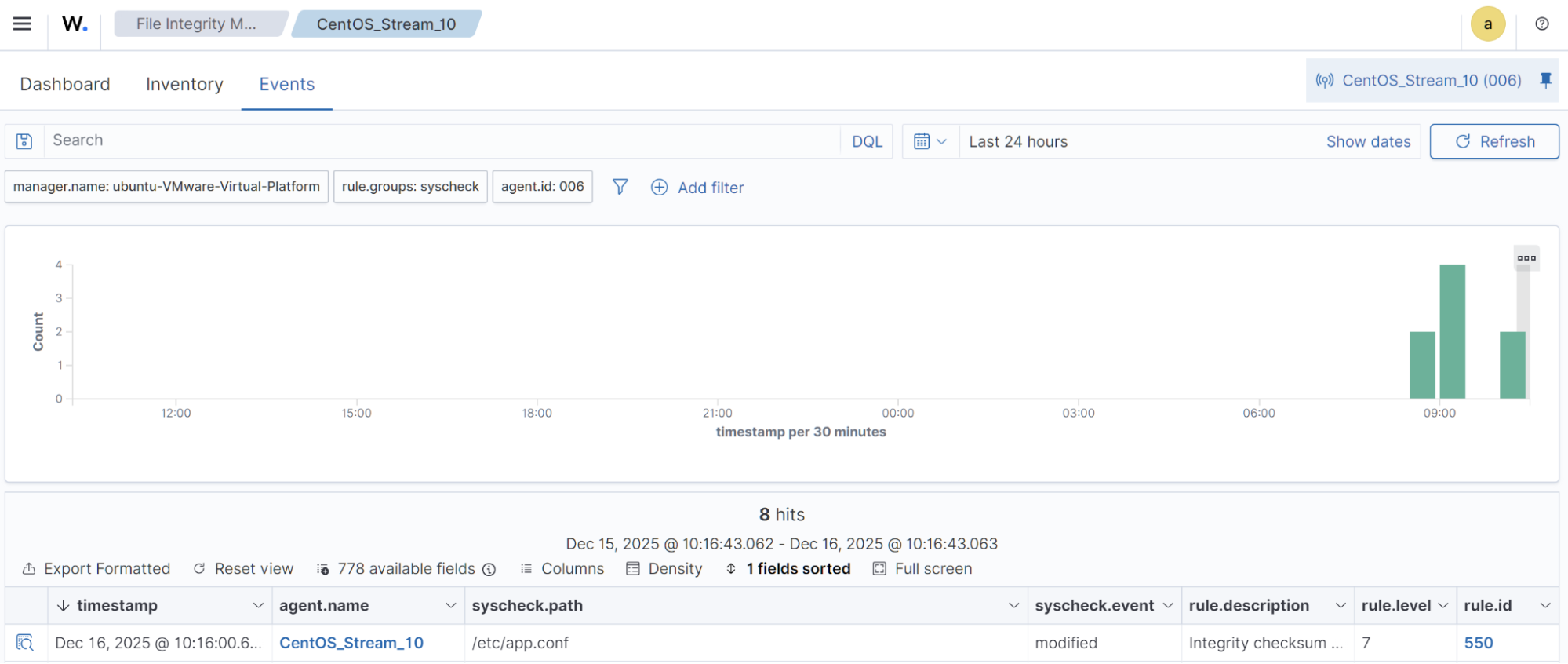Open the user avatar menu
The width and height of the screenshot is (1568, 664).
tap(1487, 24)
